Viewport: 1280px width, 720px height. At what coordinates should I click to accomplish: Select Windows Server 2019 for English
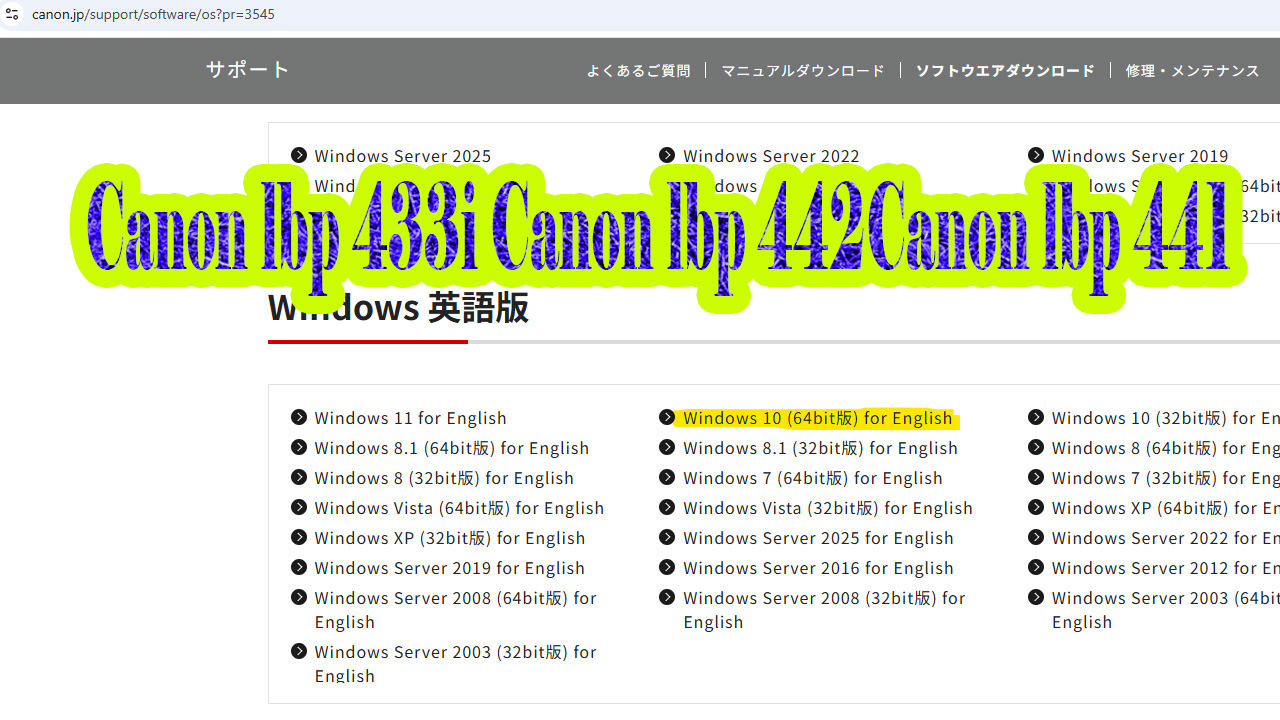(449, 567)
